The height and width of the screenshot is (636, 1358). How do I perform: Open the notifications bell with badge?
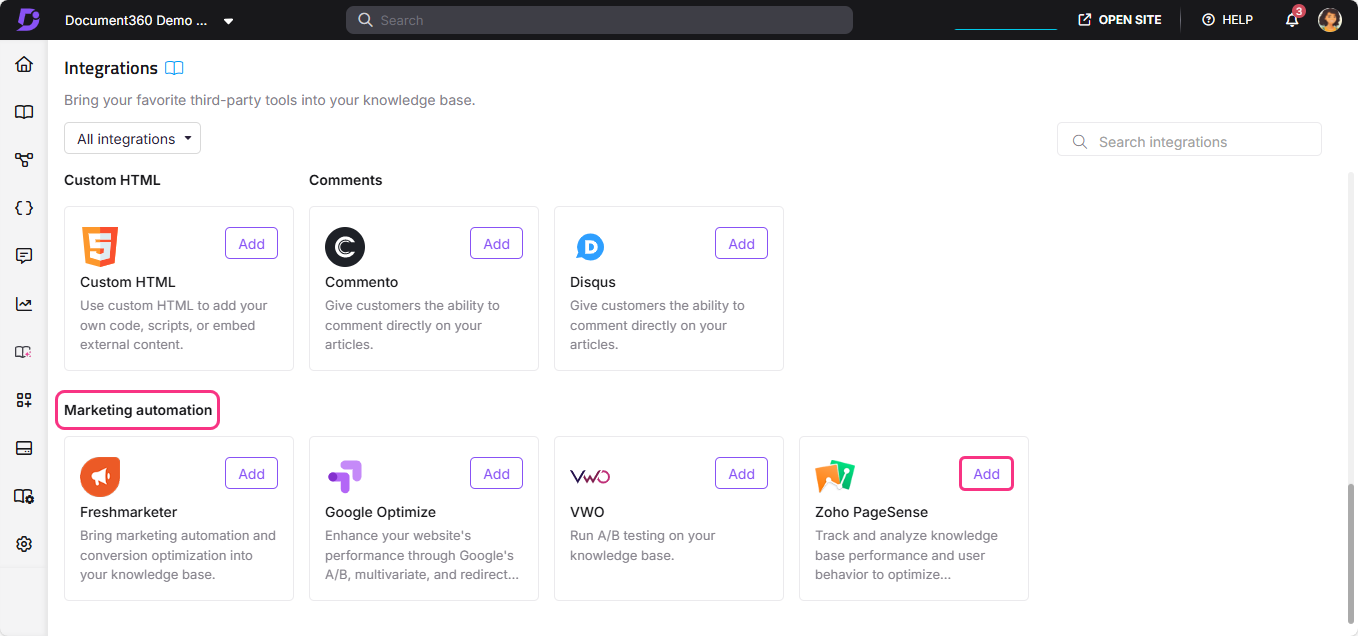click(x=1291, y=19)
